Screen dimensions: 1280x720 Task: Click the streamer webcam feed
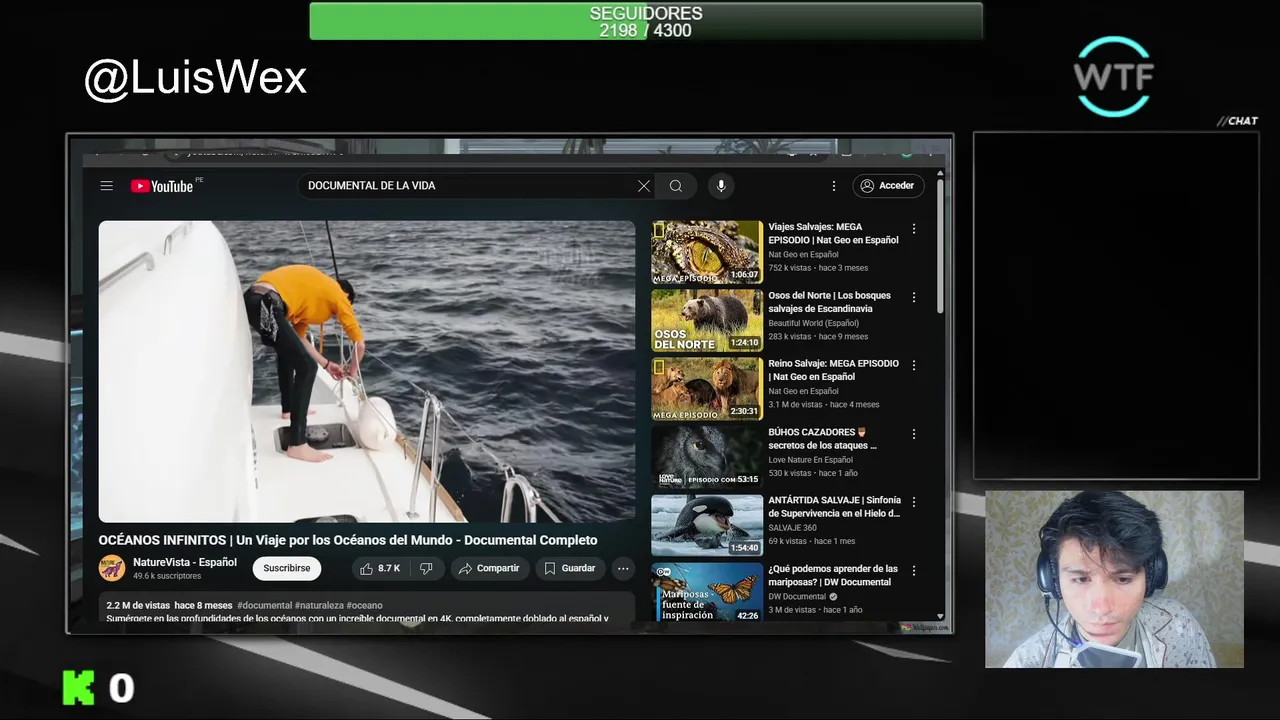[1114, 579]
